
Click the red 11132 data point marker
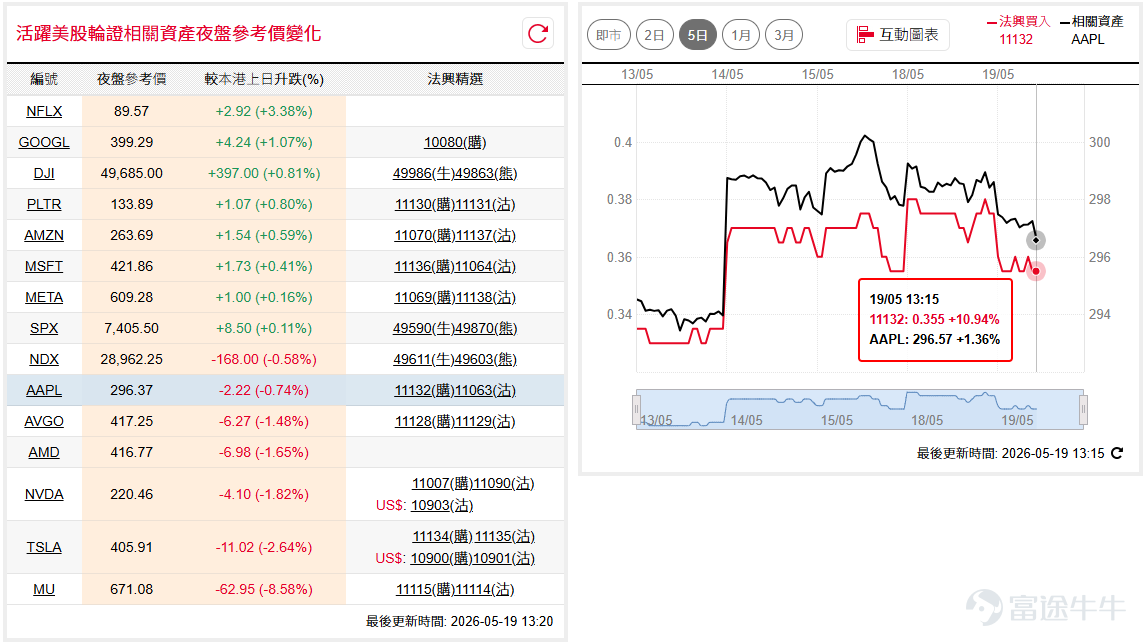point(1036,271)
